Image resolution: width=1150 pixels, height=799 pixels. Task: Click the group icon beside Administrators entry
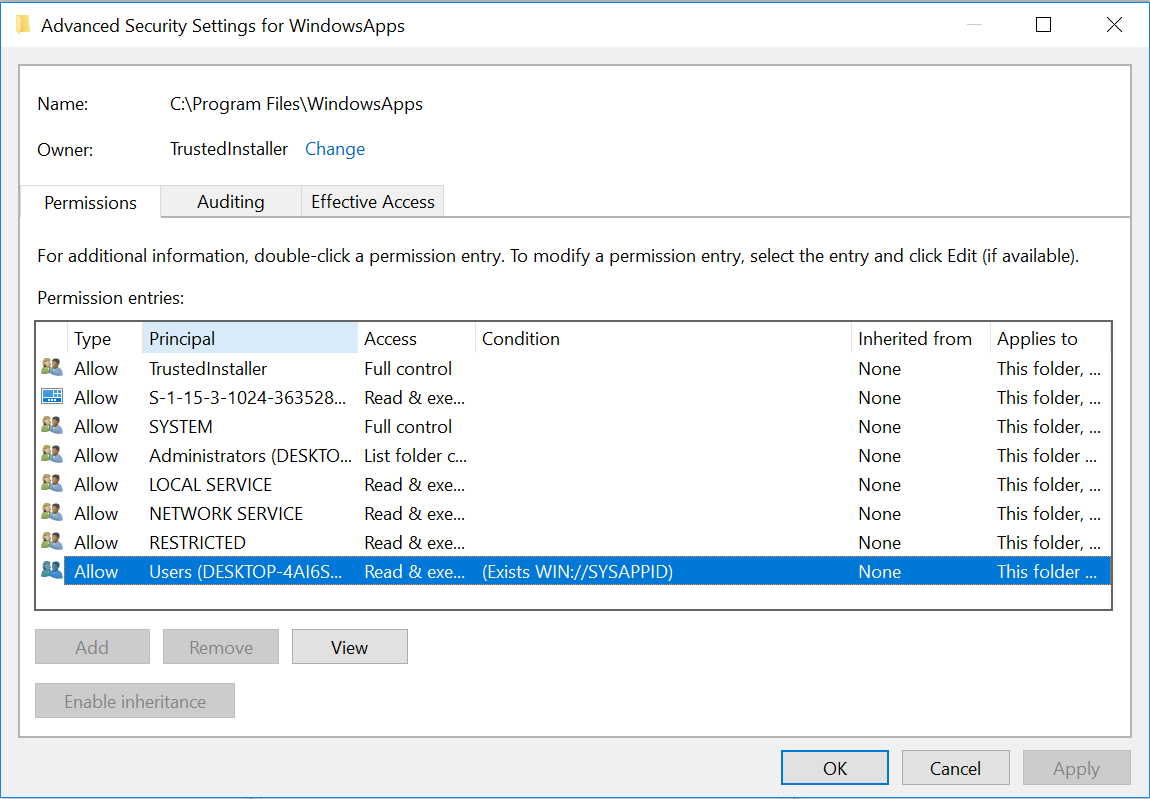pos(51,455)
